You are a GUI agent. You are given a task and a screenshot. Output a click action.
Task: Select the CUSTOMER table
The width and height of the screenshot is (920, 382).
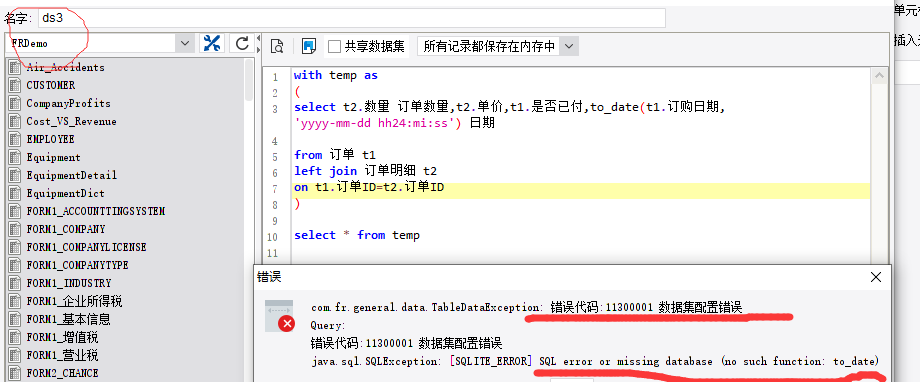(x=50, y=85)
